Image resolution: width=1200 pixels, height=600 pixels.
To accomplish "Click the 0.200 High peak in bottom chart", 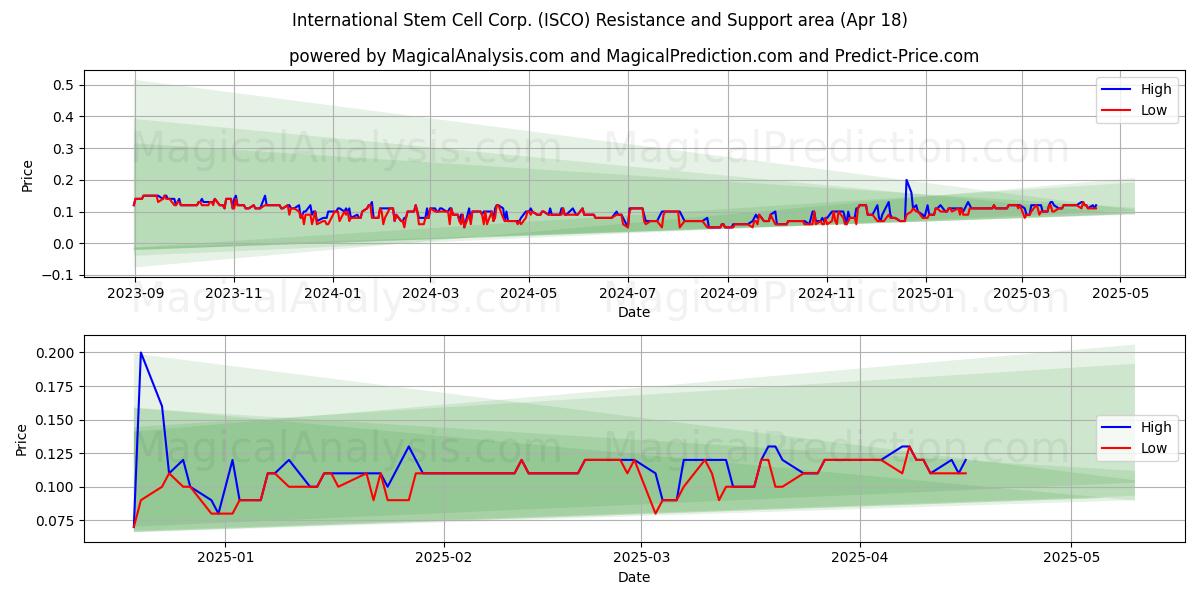I will click(140, 353).
